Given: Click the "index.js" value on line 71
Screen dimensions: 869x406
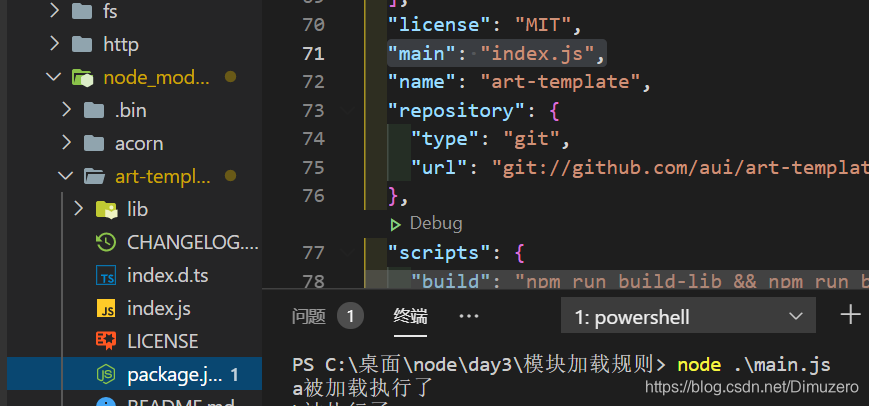Looking at the screenshot, I should click(x=536, y=54).
